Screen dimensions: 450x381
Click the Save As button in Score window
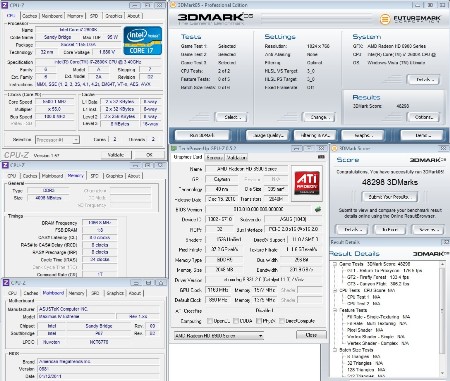coord(428,230)
